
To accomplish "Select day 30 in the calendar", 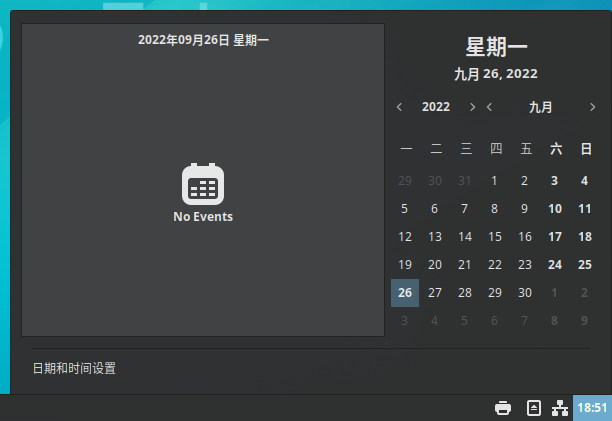I will click(x=524, y=293).
